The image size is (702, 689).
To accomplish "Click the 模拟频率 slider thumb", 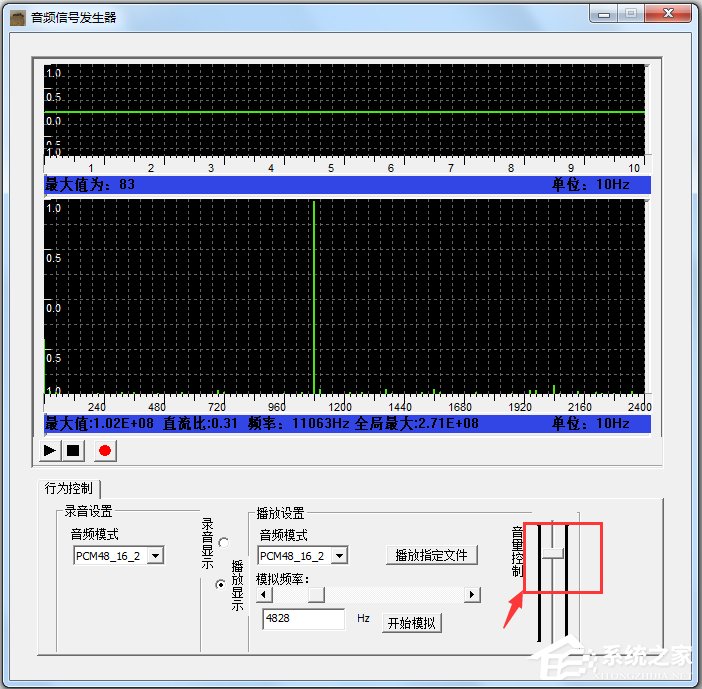I will pos(316,595).
